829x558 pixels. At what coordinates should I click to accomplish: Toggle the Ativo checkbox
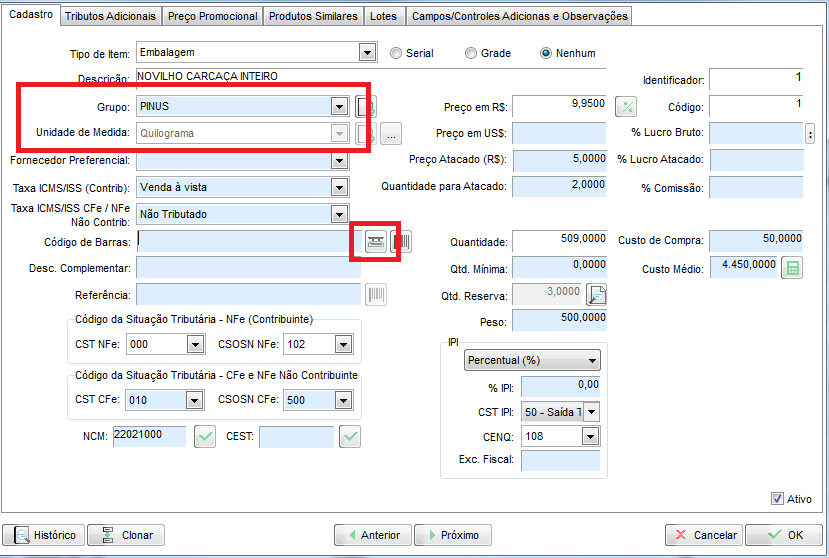(777, 499)
